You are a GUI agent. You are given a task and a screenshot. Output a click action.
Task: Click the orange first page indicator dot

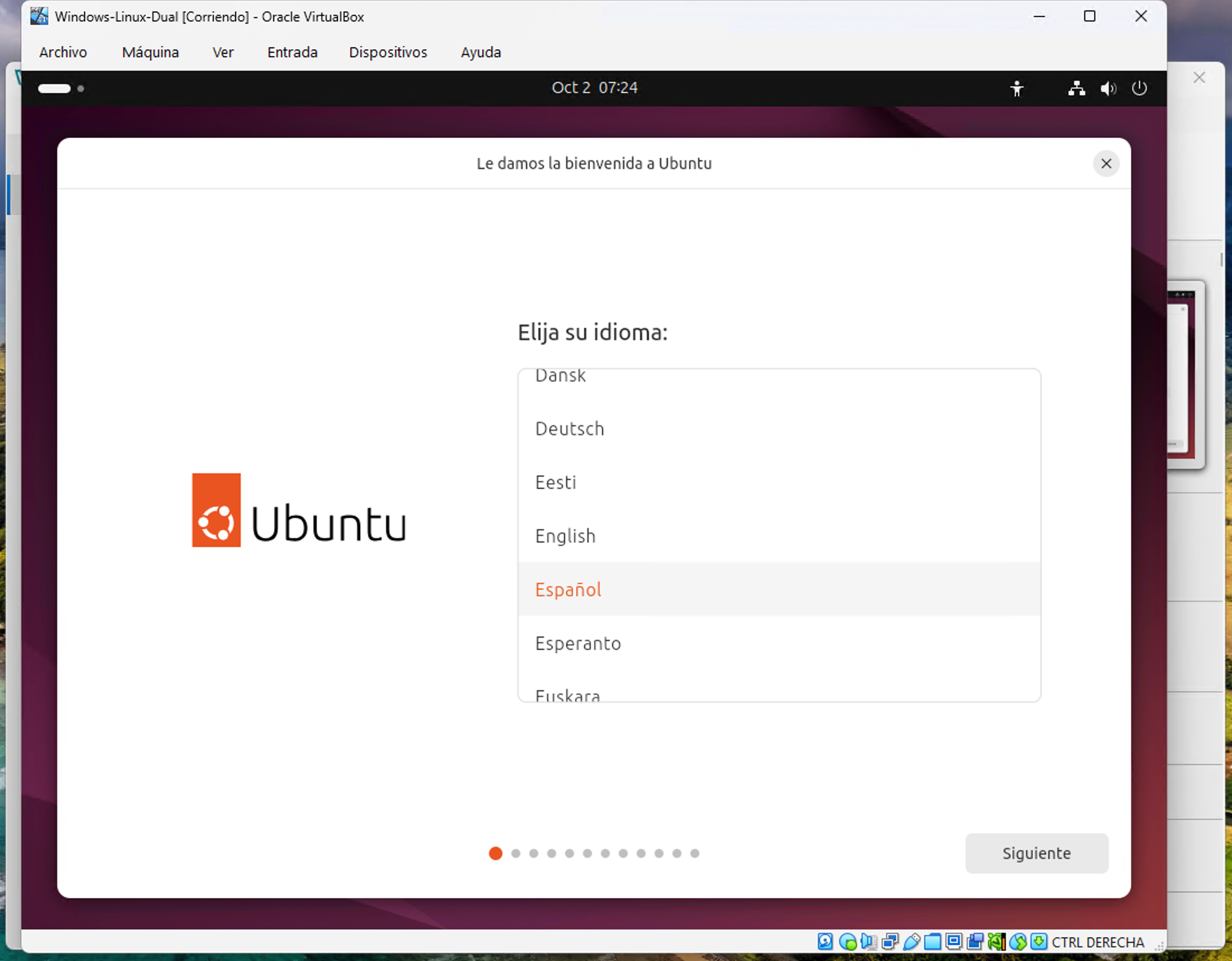[x=495, y=853]
